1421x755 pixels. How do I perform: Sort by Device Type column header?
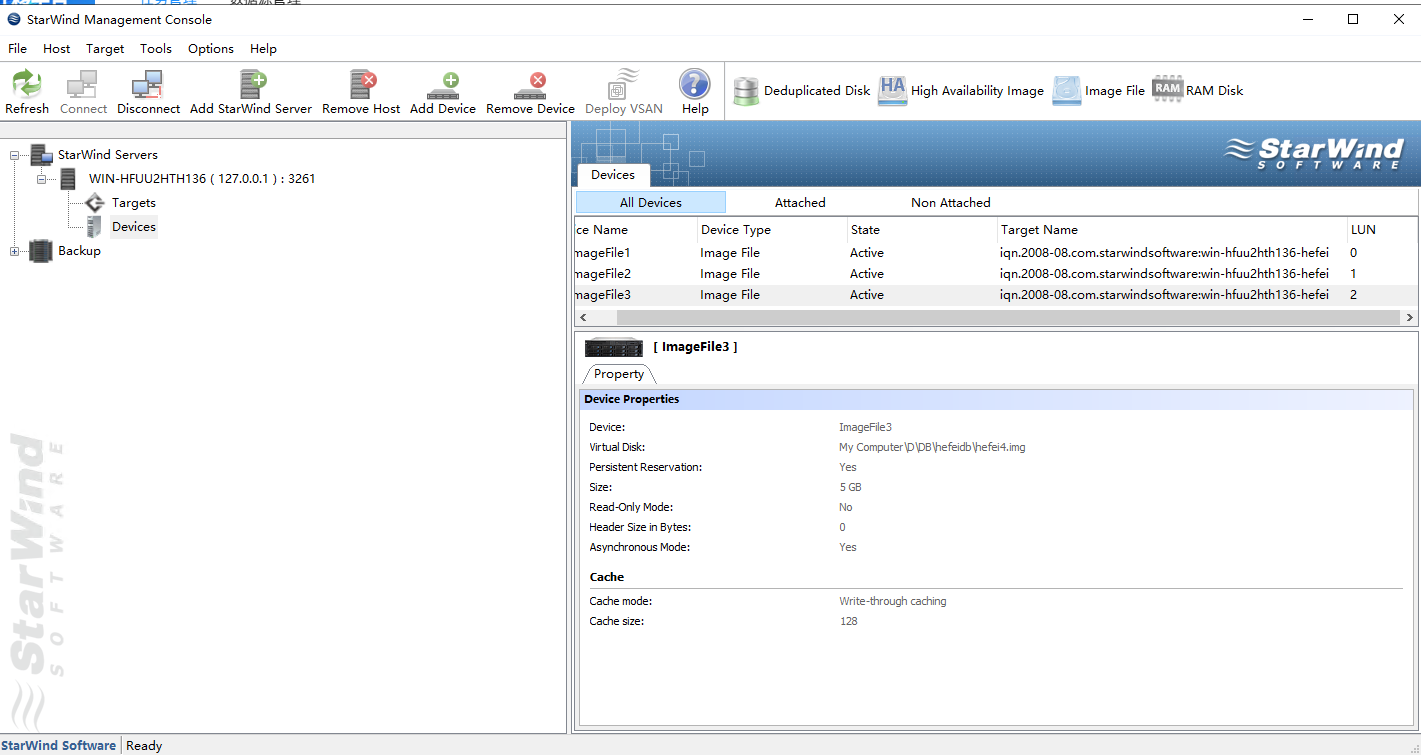[772, 230]
